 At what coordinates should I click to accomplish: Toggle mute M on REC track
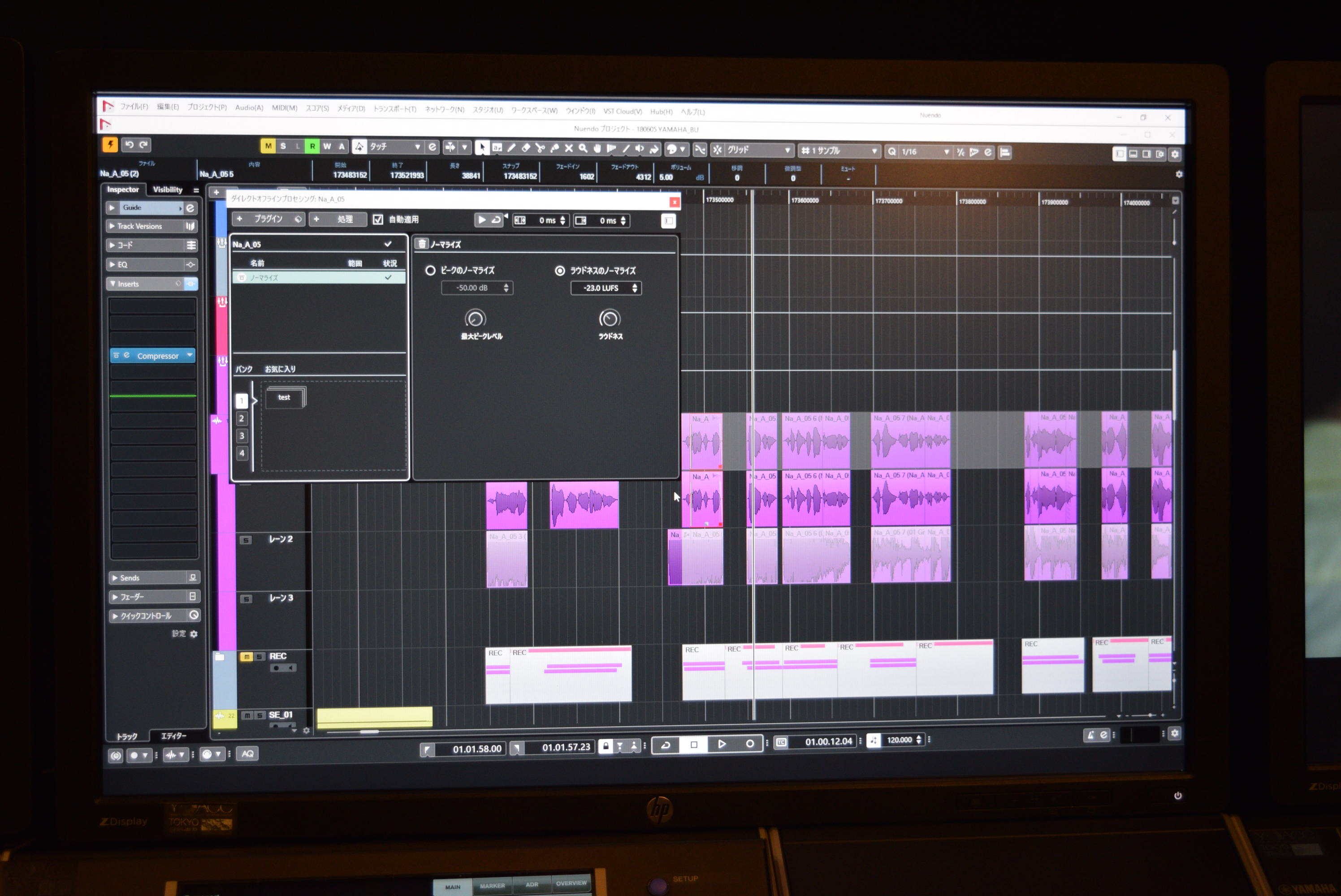[x=247, y=657]
